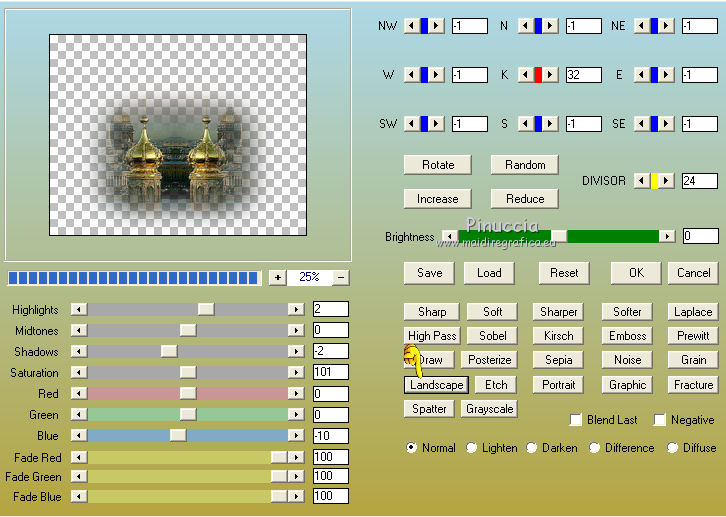Viewport: 726px width, 517px height.
Task: Apply the Fracture preset
Action: tap(693, 385)
